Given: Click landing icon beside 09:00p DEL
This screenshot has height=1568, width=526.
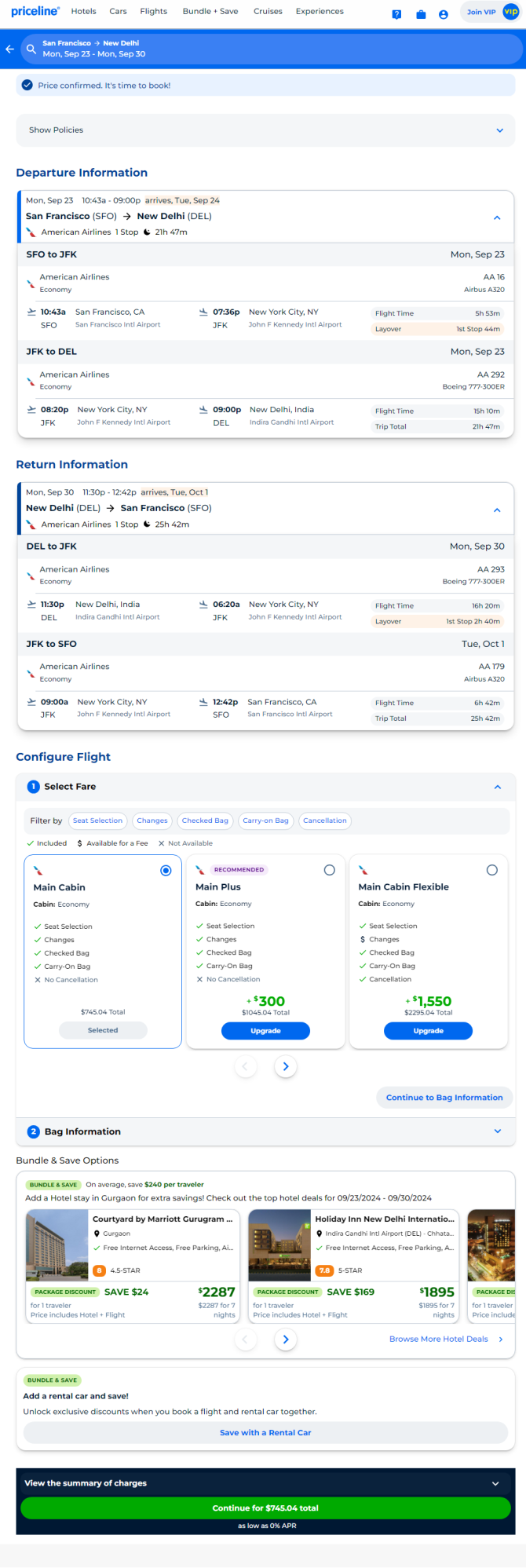Looking at the screenshot, I should click(203, 409).
